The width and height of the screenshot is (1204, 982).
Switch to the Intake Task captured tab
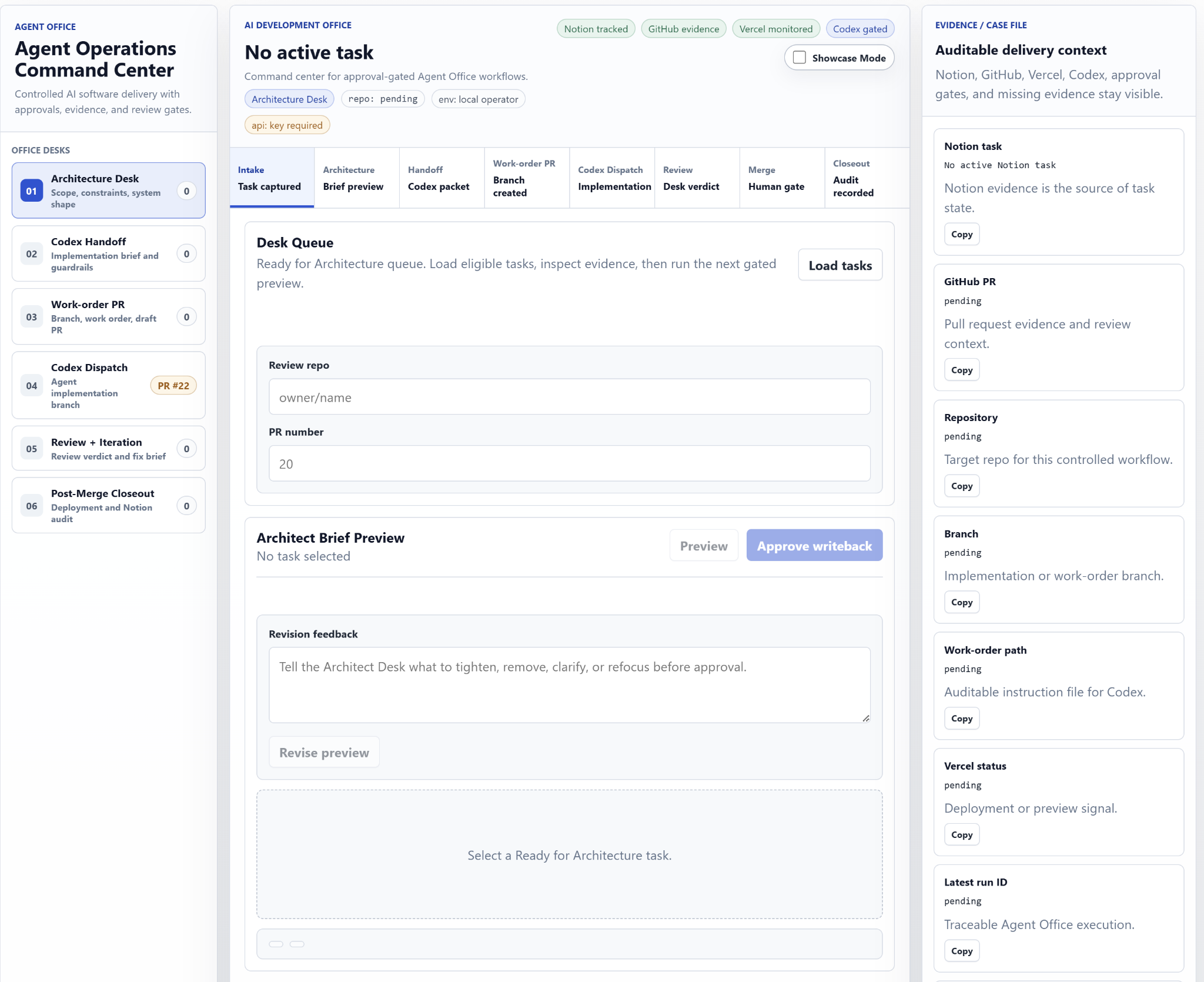(x=272, y=178)
